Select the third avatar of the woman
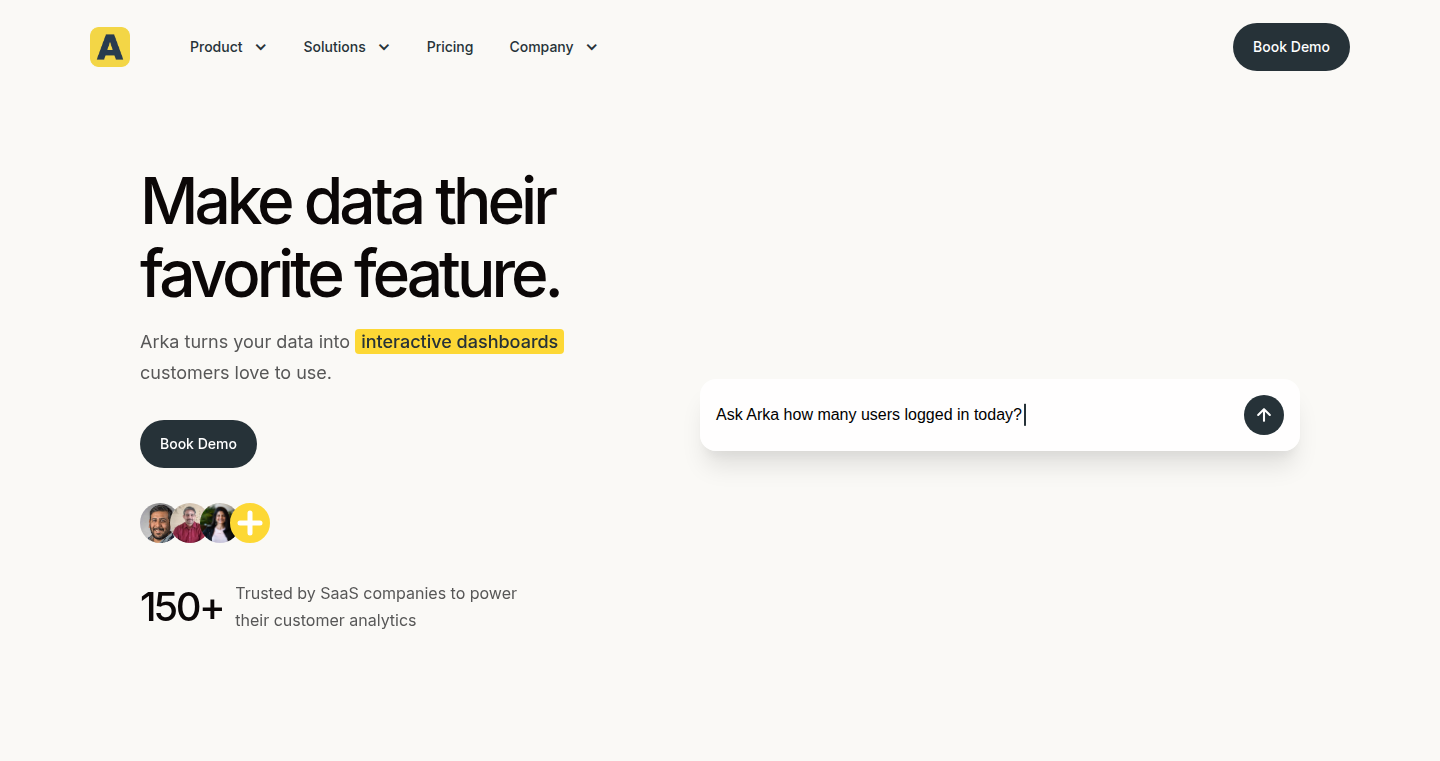The image size is (1440, 761). [x=219, y=523]
